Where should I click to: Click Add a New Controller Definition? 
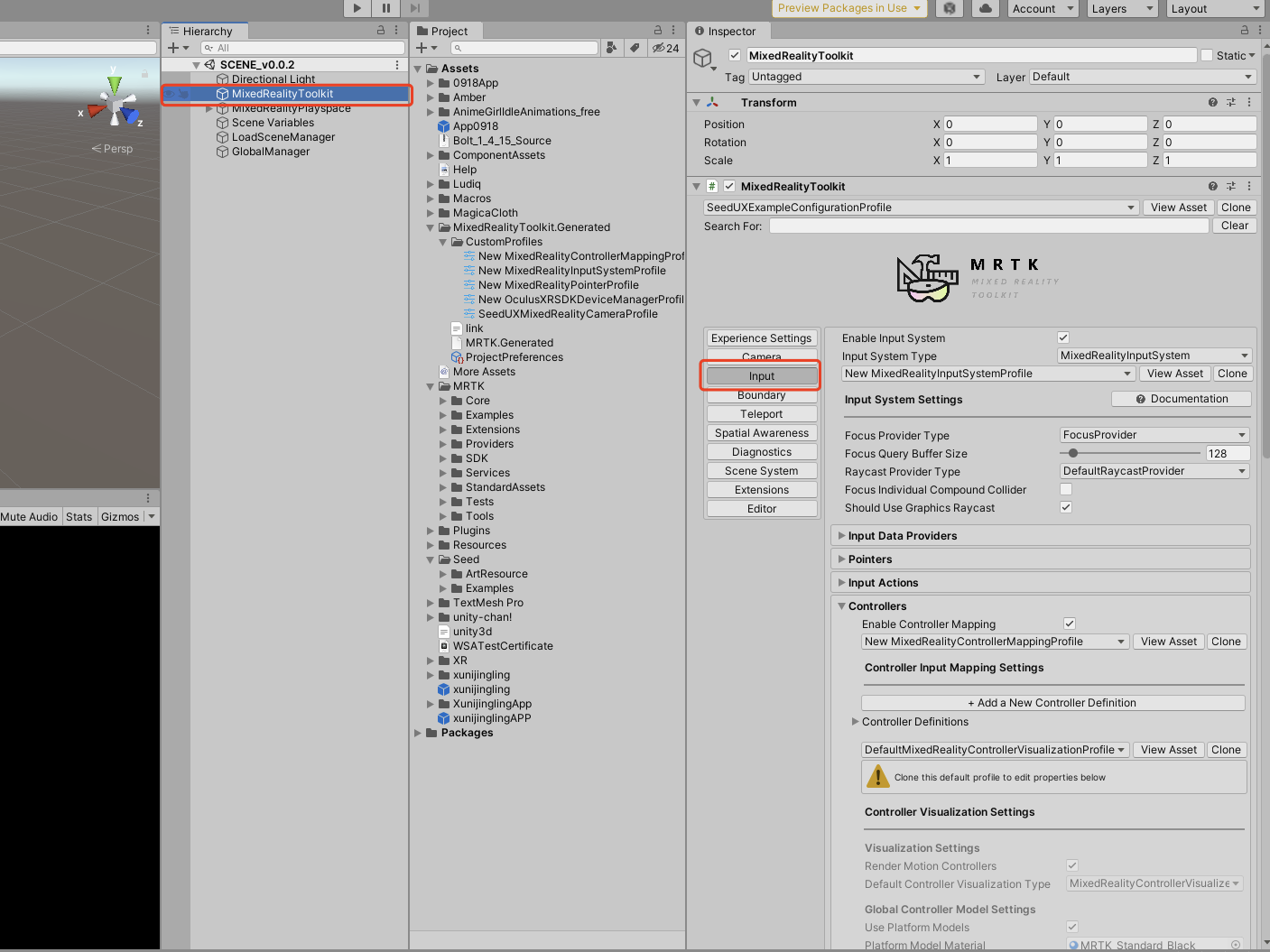click(1052, 702)
